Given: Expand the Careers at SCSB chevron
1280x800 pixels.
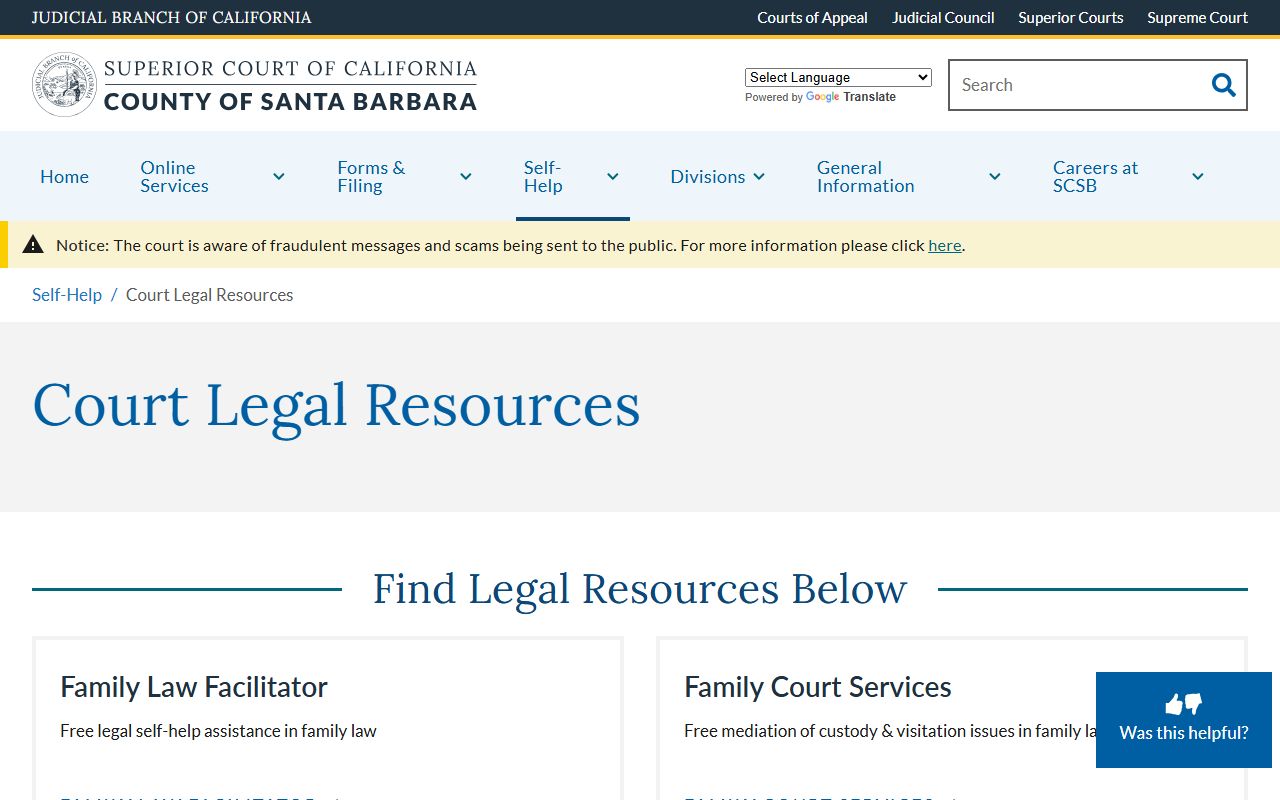Looking at the screenshot, I should tap(1198, 177).
